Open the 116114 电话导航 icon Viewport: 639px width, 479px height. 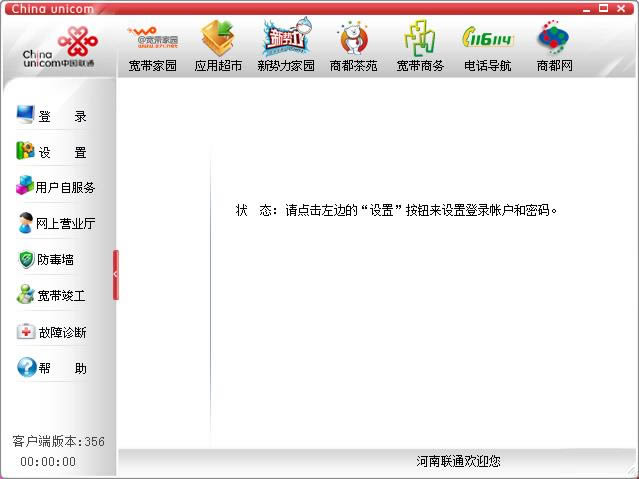[487, 38]
